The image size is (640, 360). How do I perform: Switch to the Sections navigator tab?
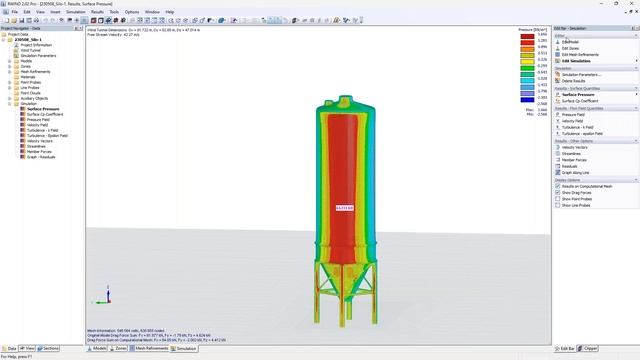[x=48, y=349]
